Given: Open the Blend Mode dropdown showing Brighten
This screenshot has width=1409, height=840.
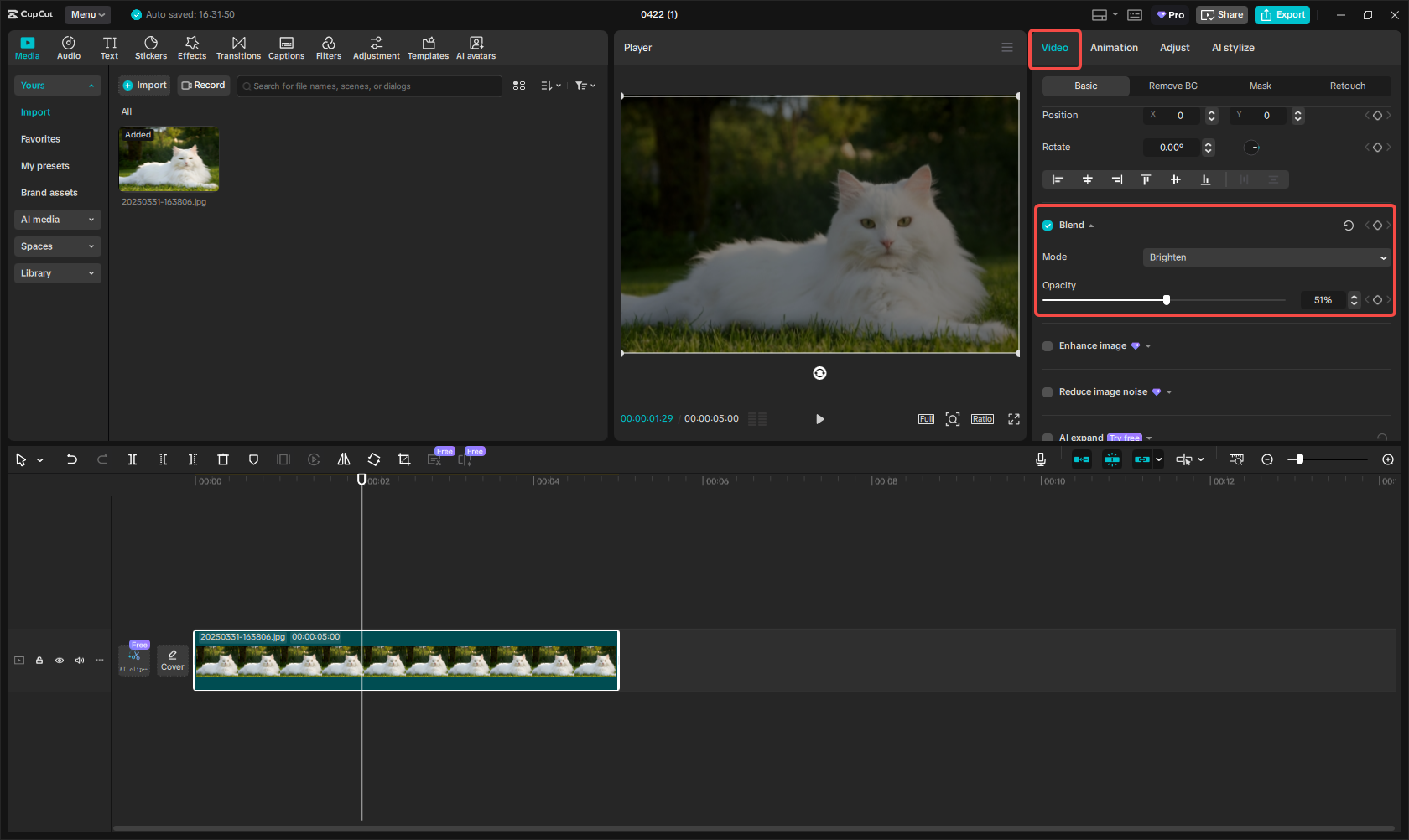Looking at the screenshot, I should tap(1266, 257).
